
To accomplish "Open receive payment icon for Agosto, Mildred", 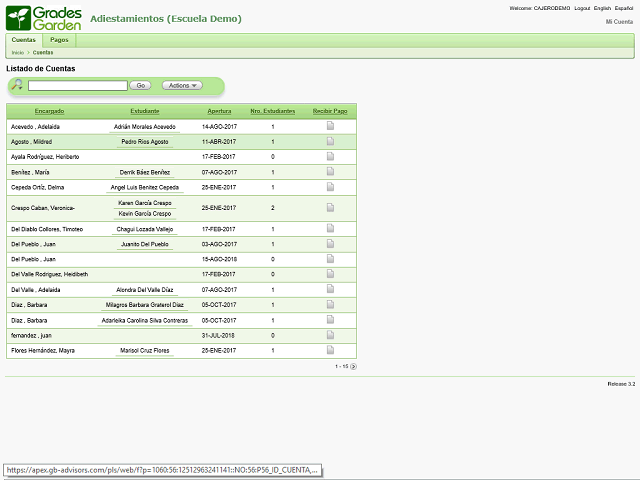I will (330, 142).
